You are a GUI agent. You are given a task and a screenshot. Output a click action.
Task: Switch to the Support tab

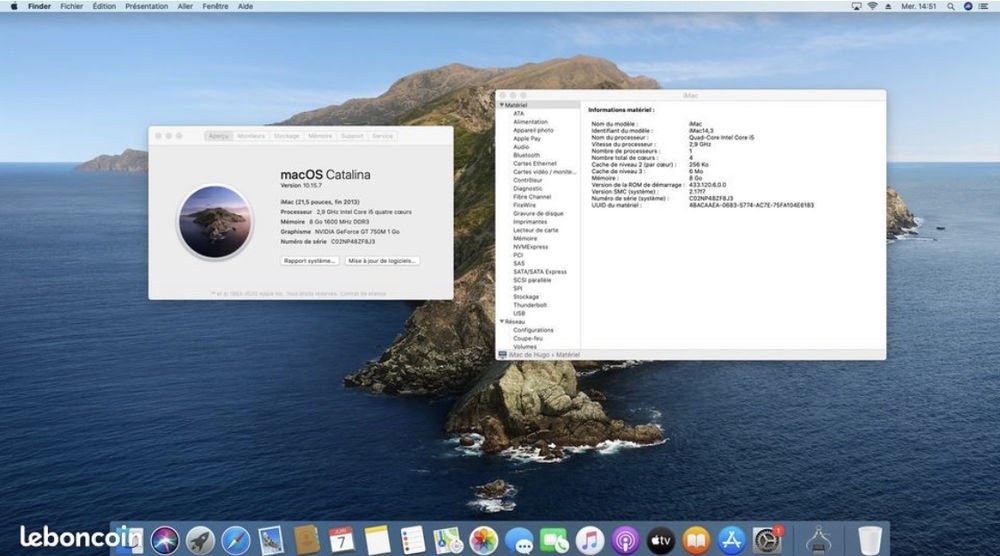351,136
